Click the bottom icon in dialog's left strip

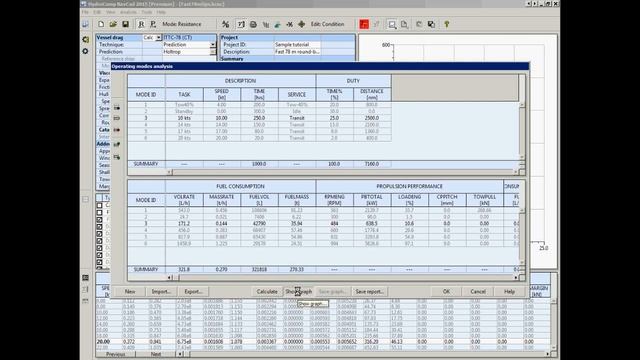117,157
